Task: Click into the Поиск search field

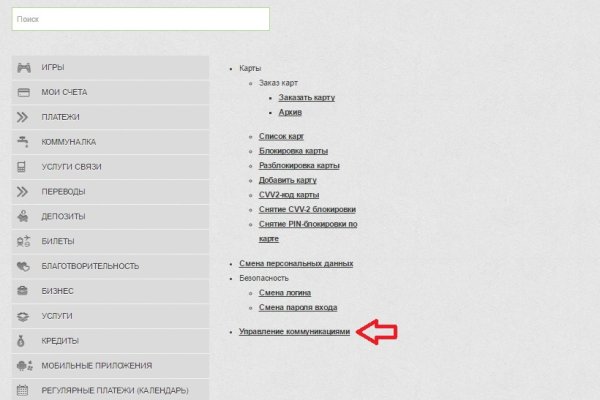Action: tap(141, 19)
